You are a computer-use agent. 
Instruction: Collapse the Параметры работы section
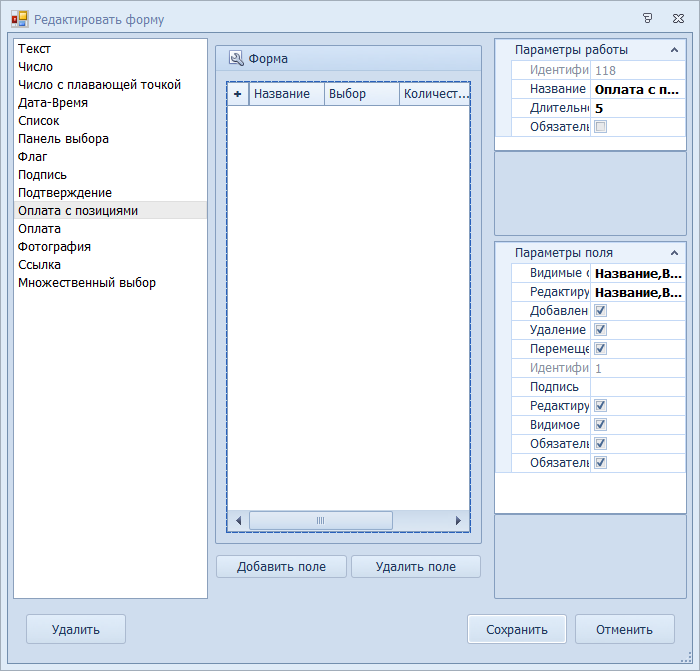click(675, 50)
